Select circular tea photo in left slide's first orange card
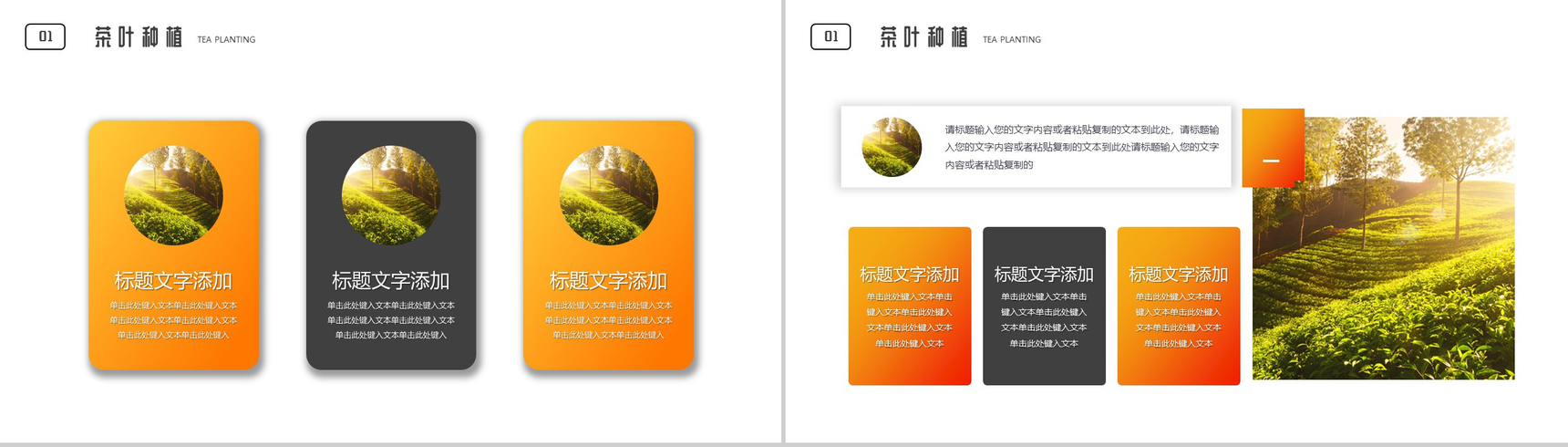Image resolution: width=1568 pixels, height=447 pixels. [173, 195]
